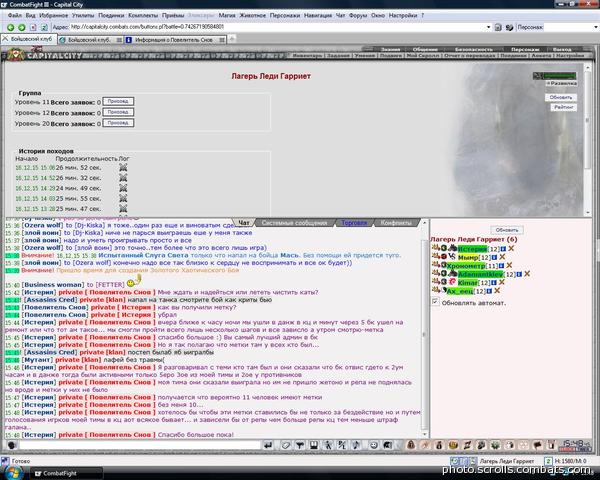The width and height of the screenshot is (600, 480).
Task: Click CombatFight taskbar button
Action: point(66,473)
